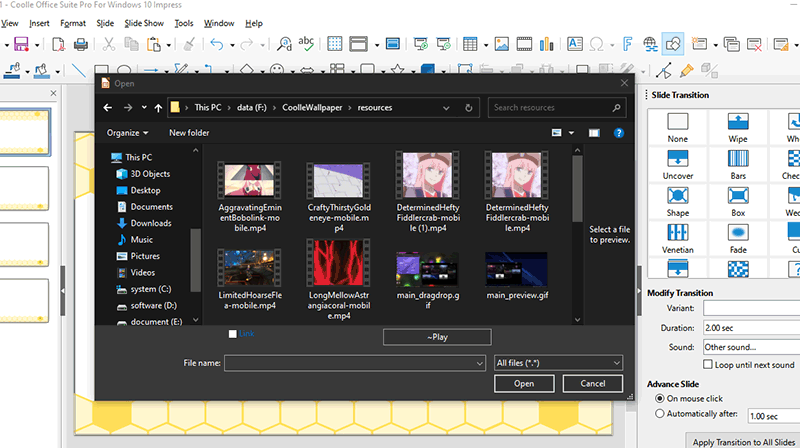Click the Help icon in Open dialog
This screenshot has width=800, height=448.
click(619, 132)
